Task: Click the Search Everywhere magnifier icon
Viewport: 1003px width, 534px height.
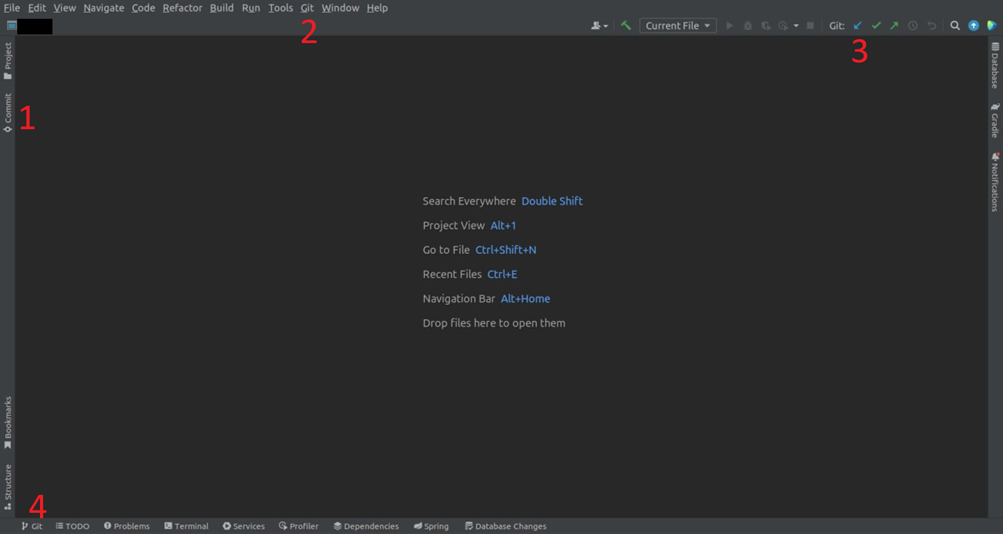Action: [x=954, y=26]
